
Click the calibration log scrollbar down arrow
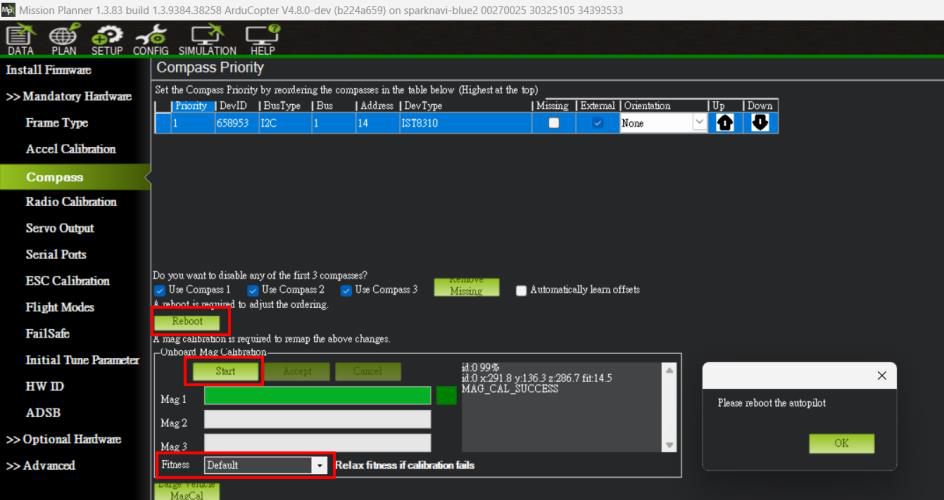669,445
